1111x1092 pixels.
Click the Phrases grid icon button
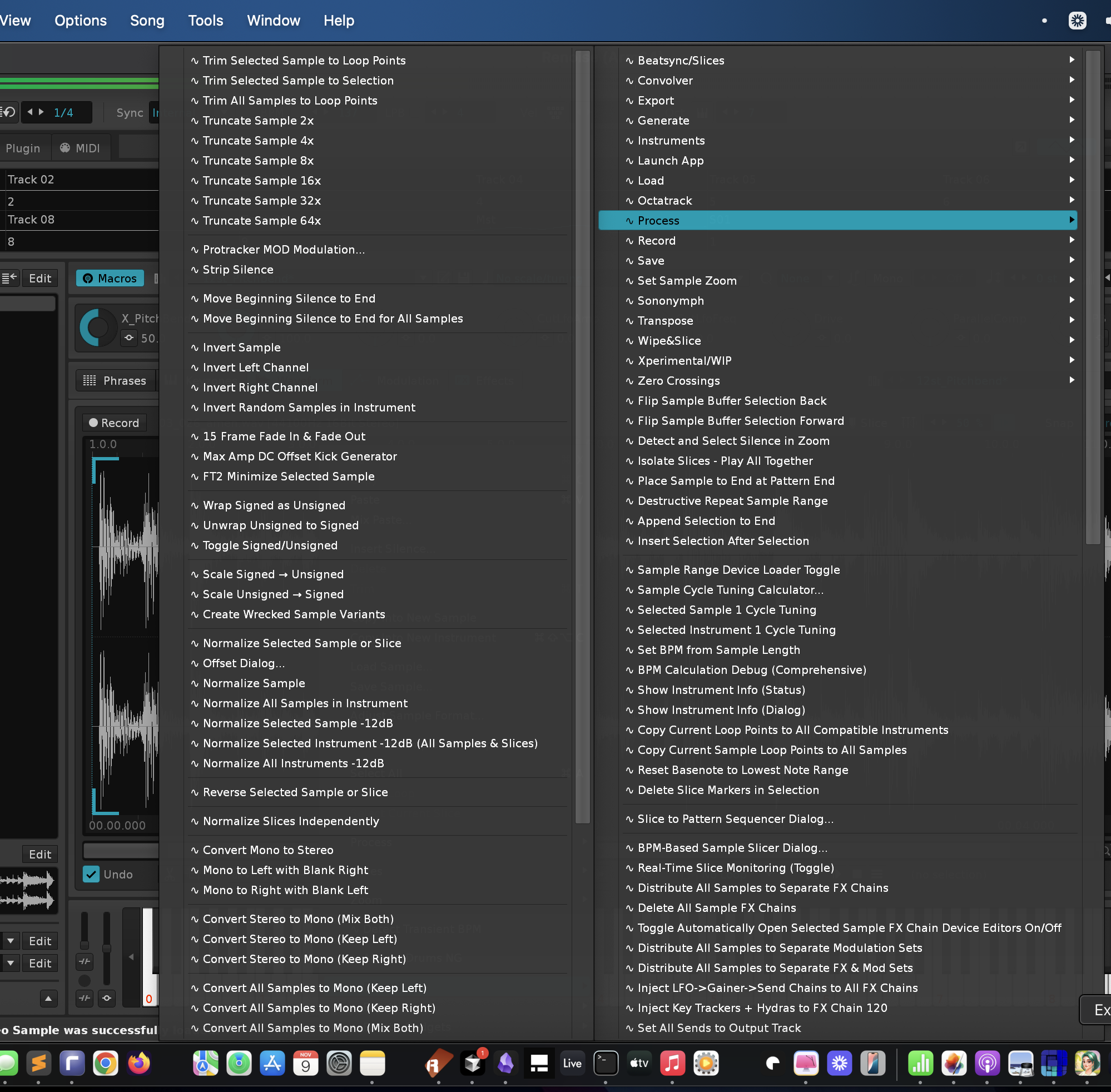[115, 381]
